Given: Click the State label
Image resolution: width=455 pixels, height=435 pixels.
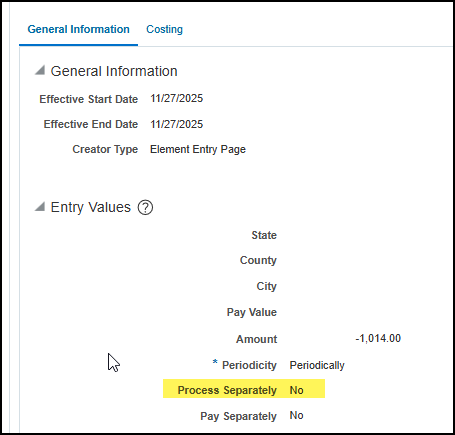Looking at the screenshot, I should (264, 235).
